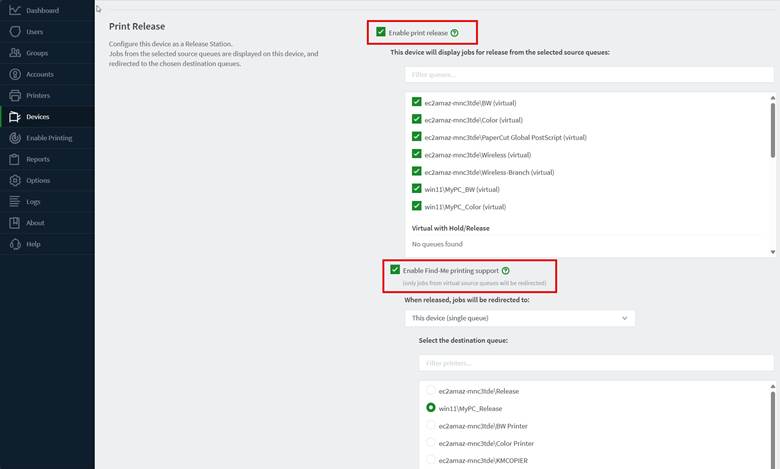Toggle Enable Find-Me printing support
Screen dimensions: 780x469
pos(395,270)
